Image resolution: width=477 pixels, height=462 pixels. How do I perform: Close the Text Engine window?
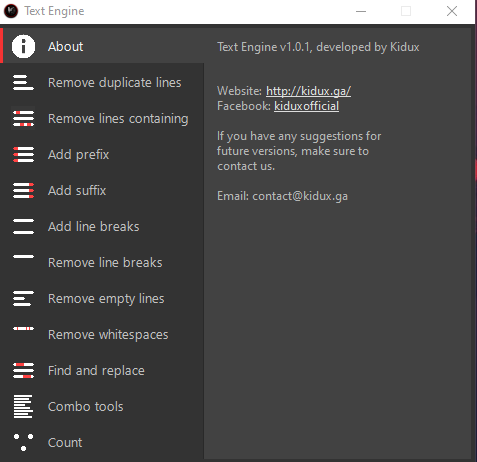click(452, 11)
